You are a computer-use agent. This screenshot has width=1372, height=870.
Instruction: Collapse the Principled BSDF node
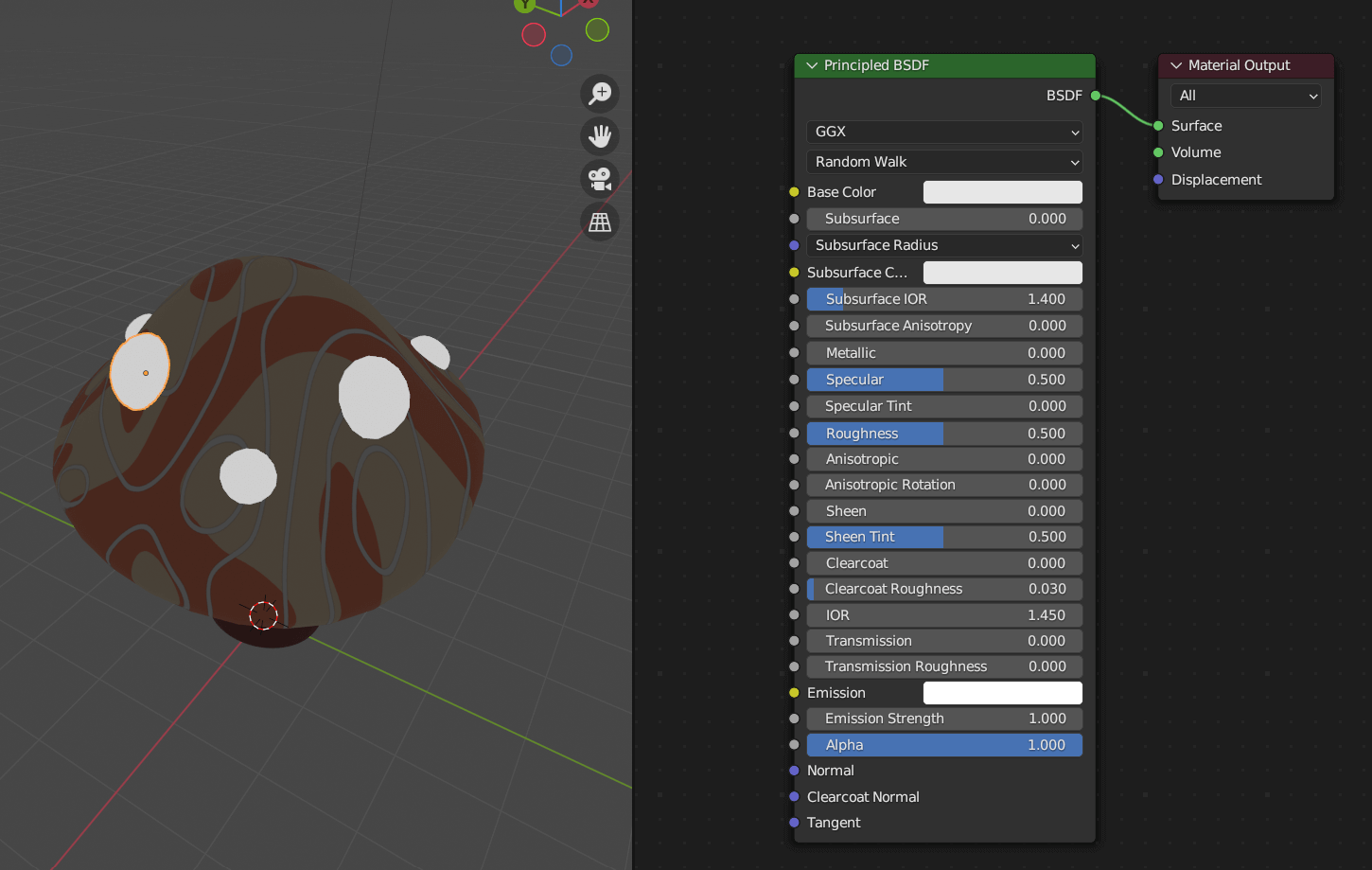[x=812, y=65]
